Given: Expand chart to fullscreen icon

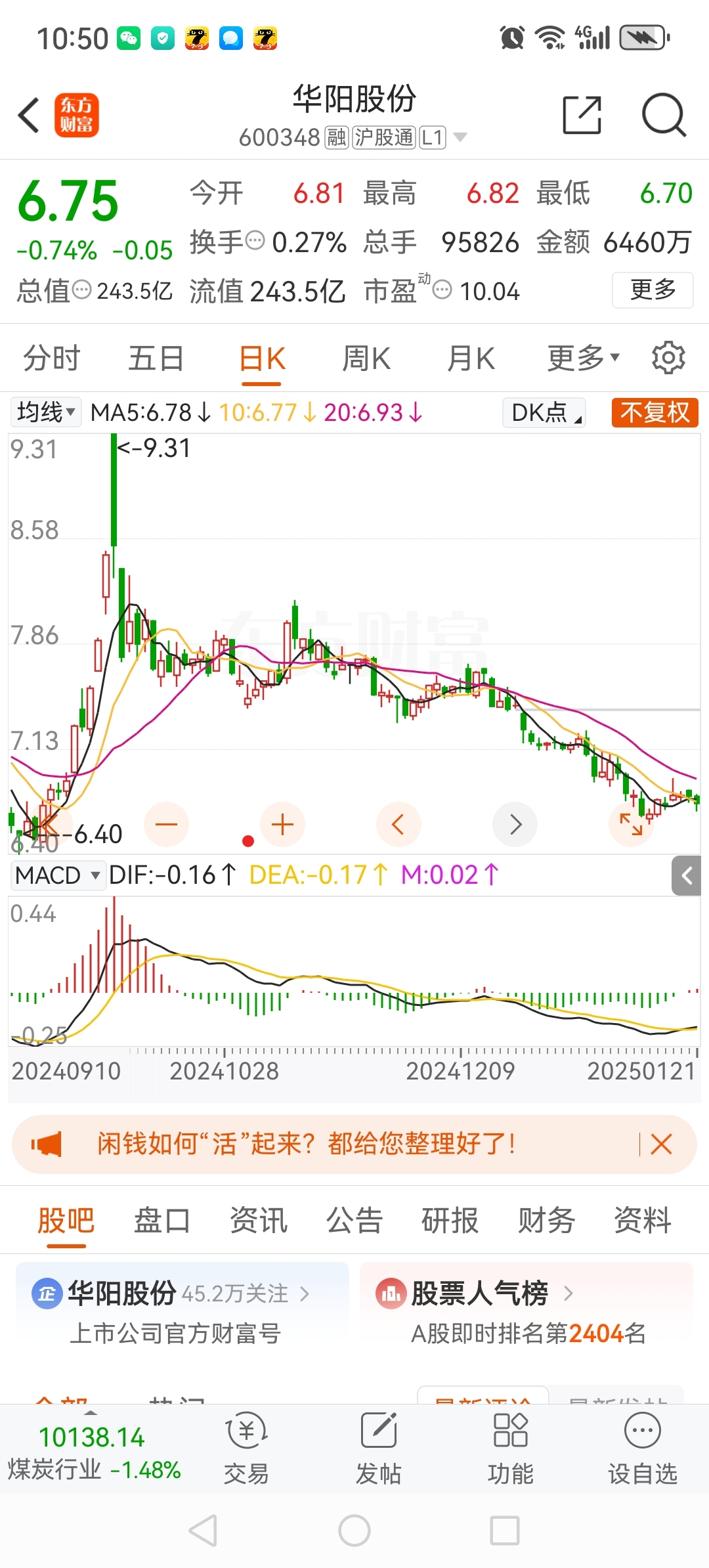Looking at the screenshot, I should click(x=631, y=824).
